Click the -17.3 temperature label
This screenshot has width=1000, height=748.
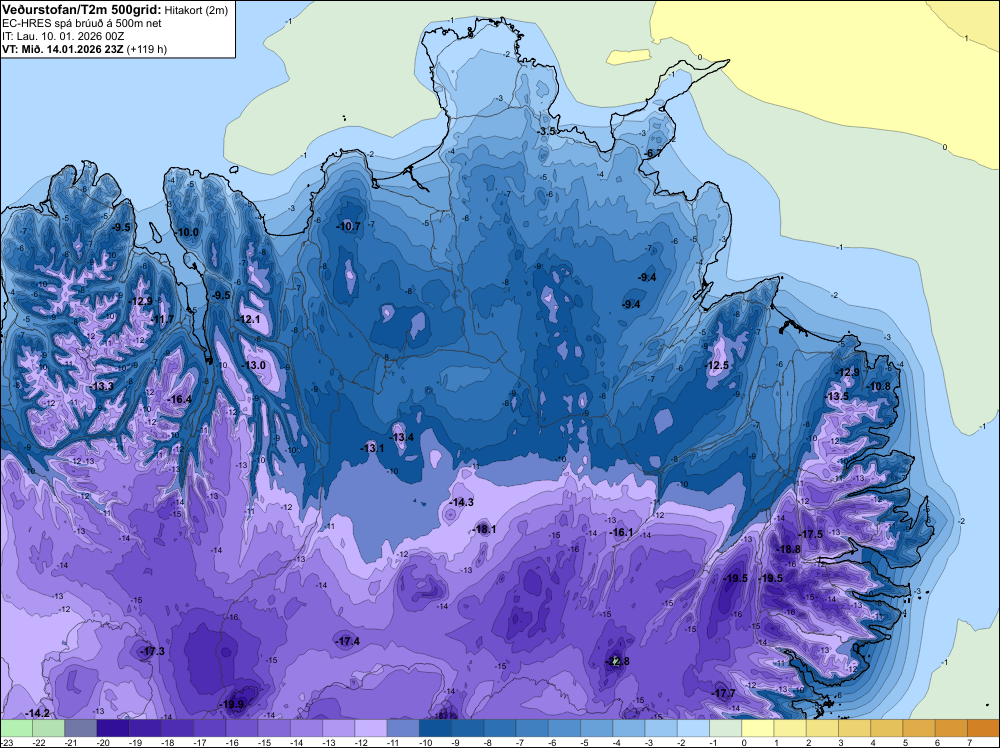click(x=152, y=651)
